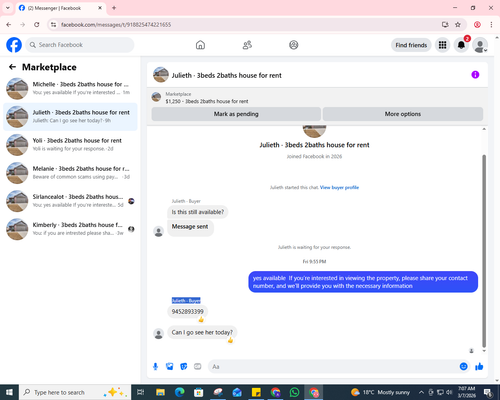The image size is (500, 400).
Task: Show hidden system tray icons
Action: 421,392
